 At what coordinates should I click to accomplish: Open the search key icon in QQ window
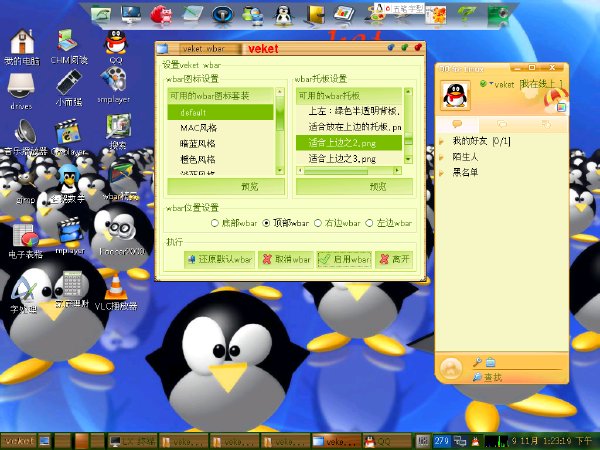(477, 361)
